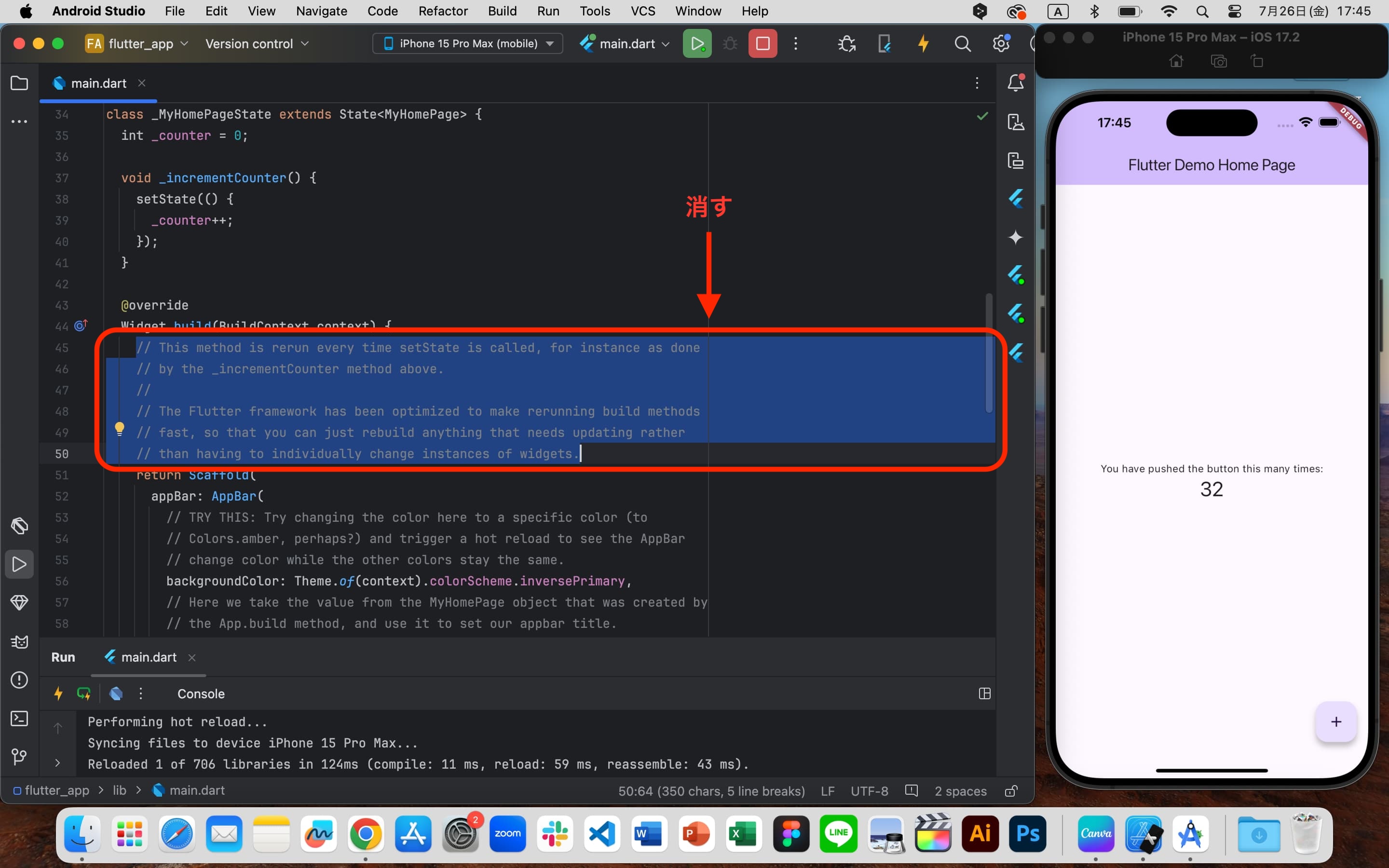
Task: Click the Search everywhere icon in toolbar
Action: pos(961,44)
